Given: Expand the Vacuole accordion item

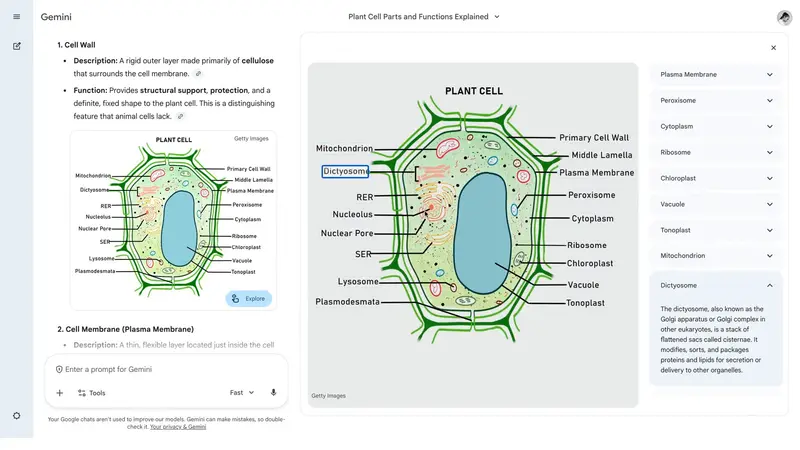Looking at the screenshot, I should tap(769, 204).
